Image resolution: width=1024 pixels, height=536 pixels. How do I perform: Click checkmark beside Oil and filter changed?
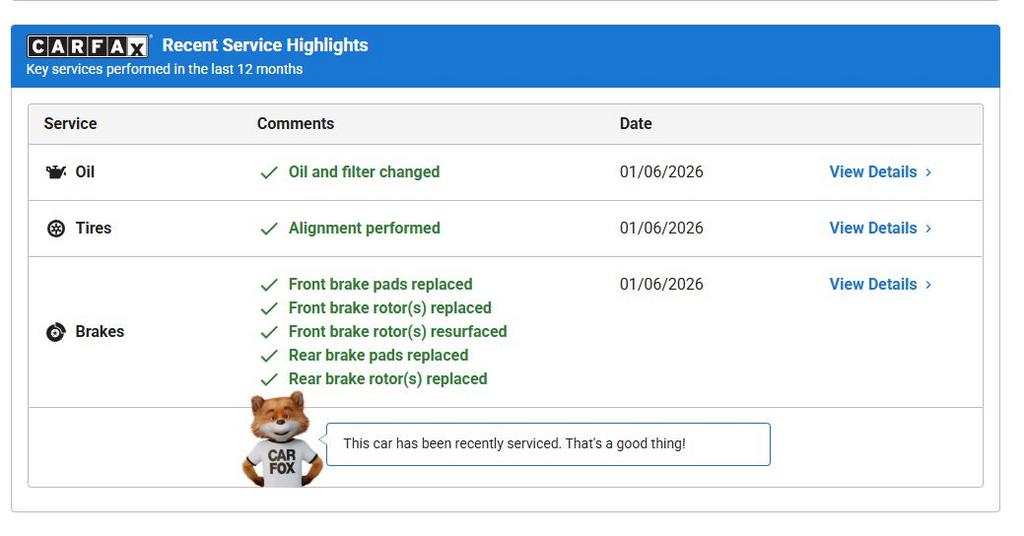268,173
